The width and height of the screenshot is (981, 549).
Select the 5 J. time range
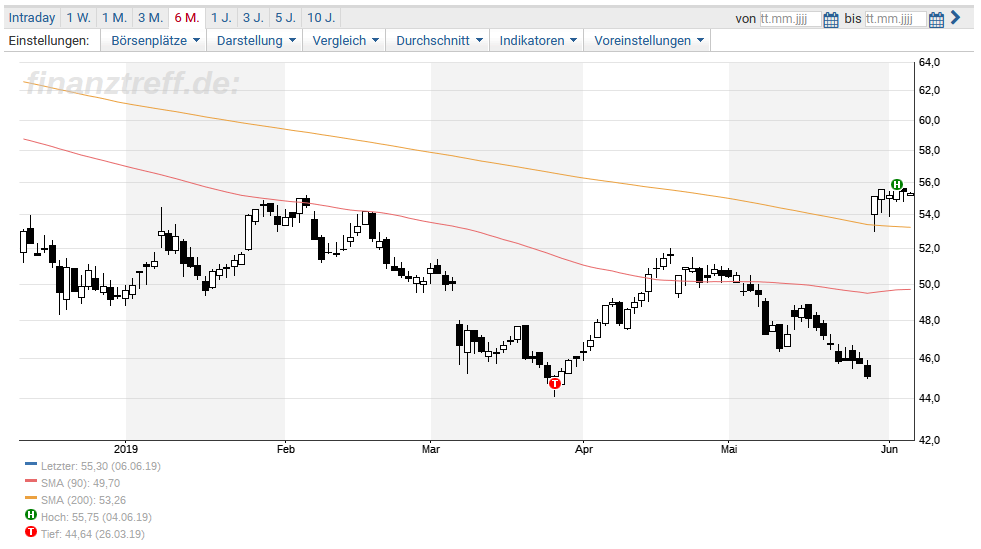285,18
